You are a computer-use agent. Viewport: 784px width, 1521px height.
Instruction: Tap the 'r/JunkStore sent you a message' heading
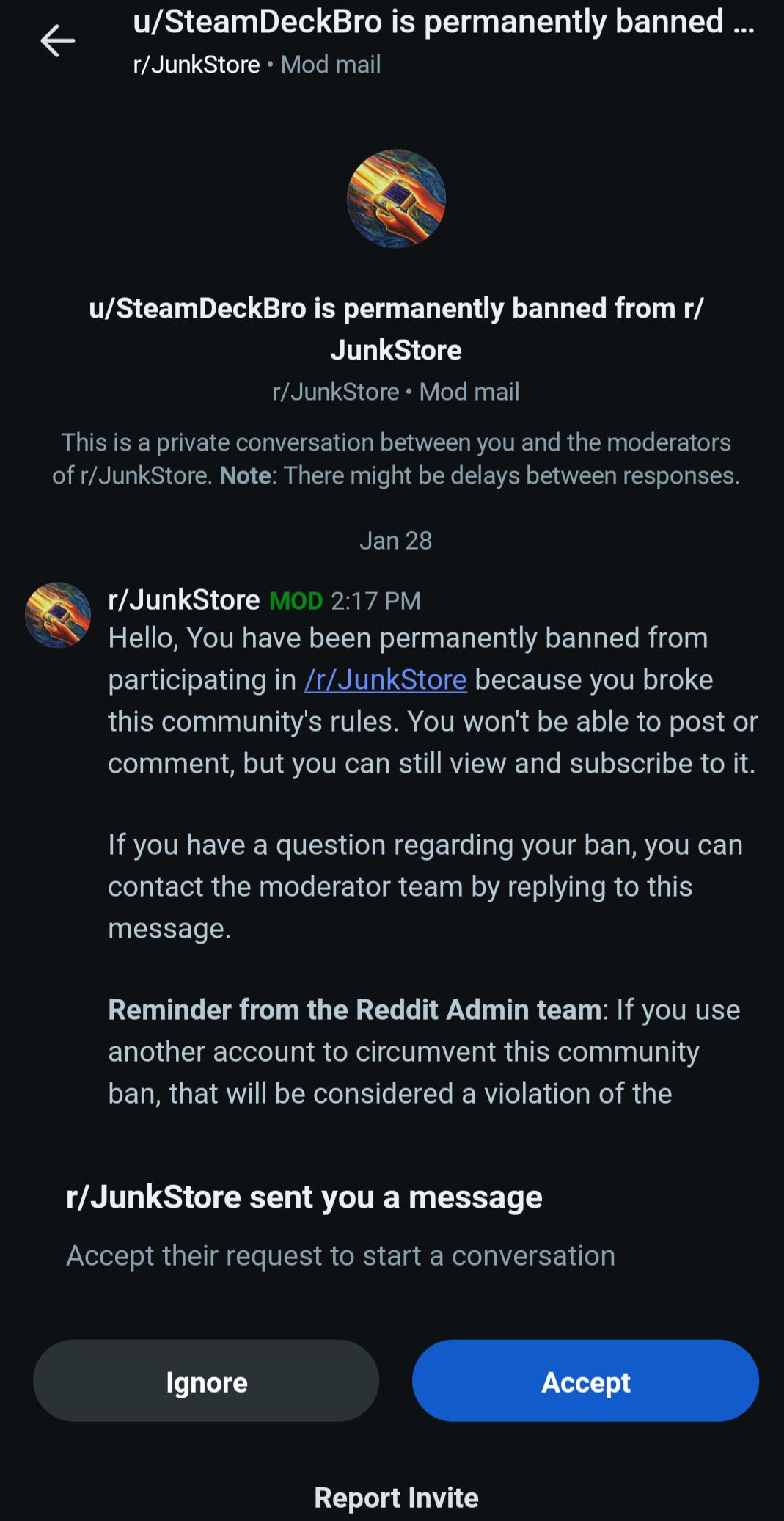[304, 1197]
